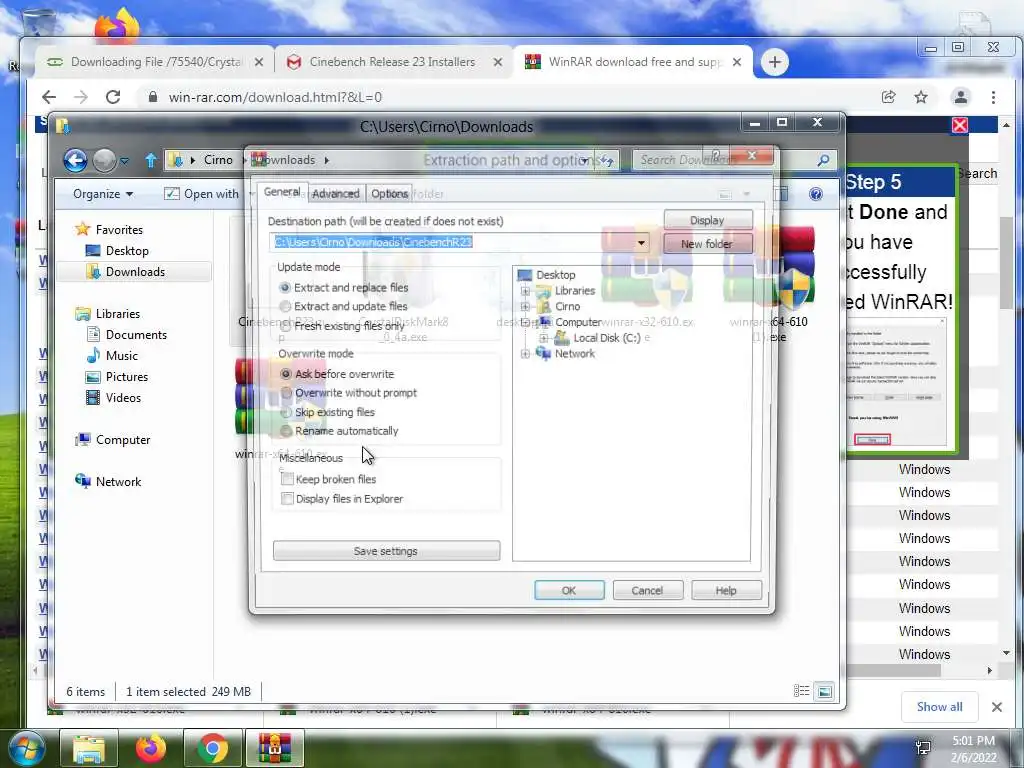Switch to the Advanced tab

click(x=336, y=194)
